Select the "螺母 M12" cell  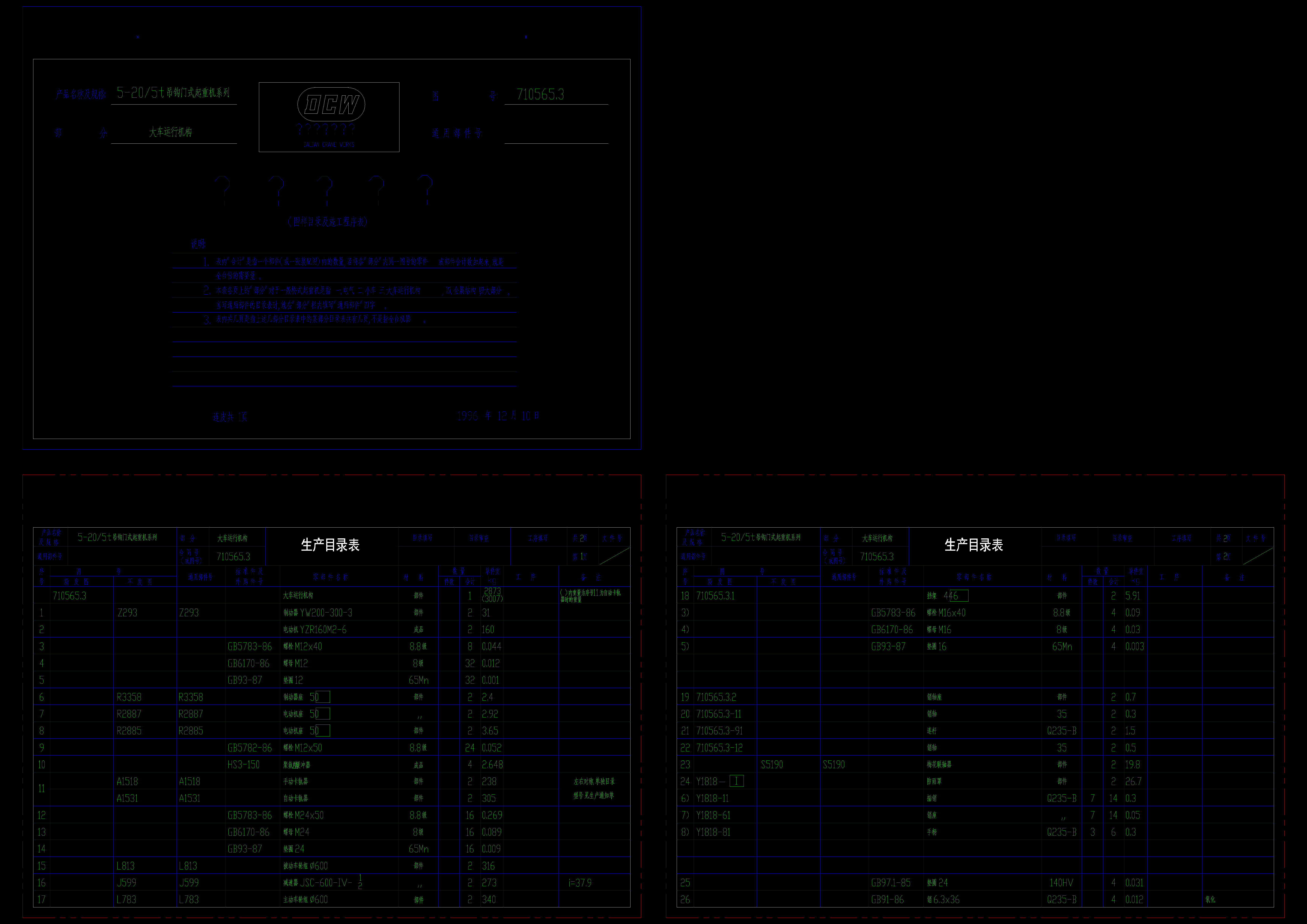point(295,663)
